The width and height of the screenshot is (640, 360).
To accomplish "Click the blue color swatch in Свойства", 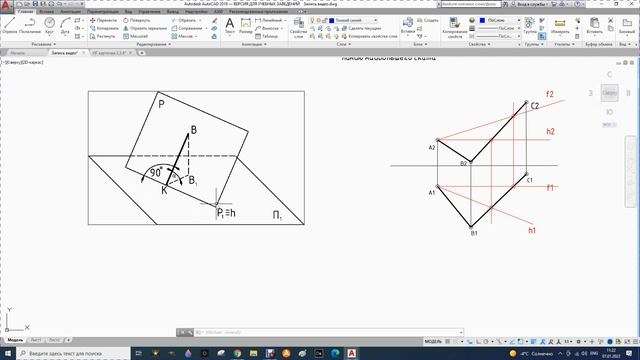I will click(482, 20).
